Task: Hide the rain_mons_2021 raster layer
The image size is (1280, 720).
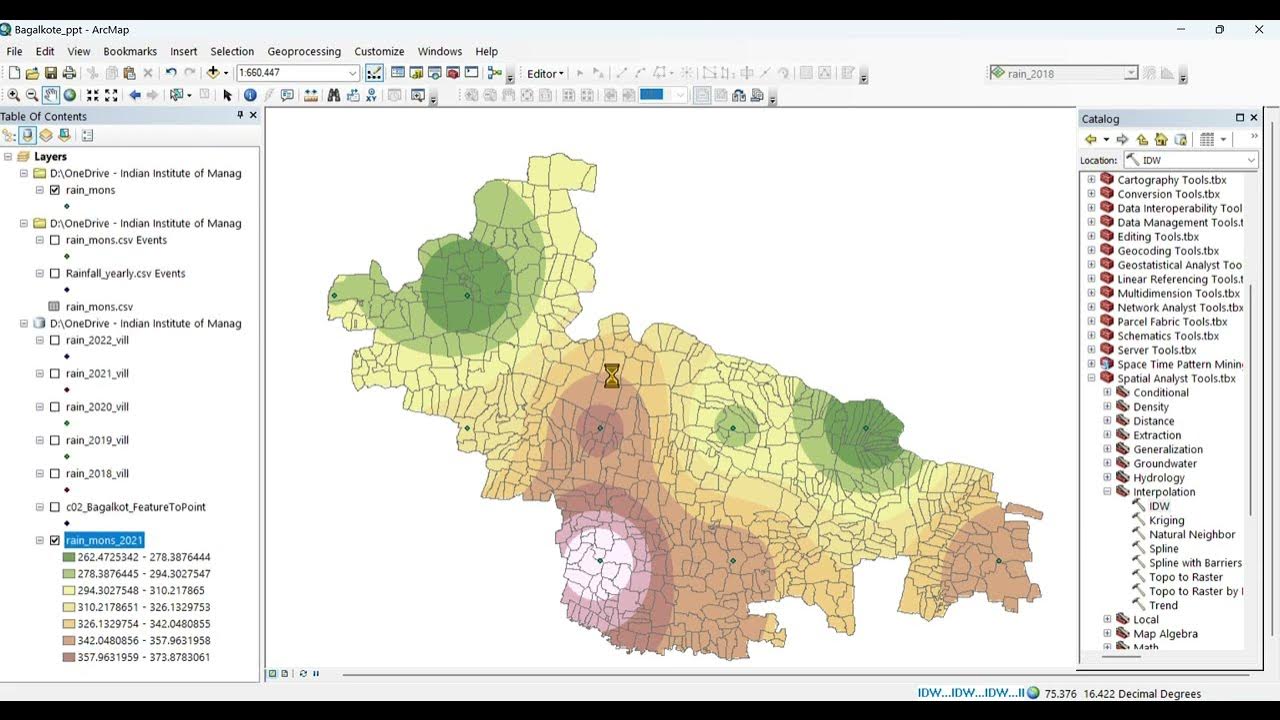Action: (55, 540)
